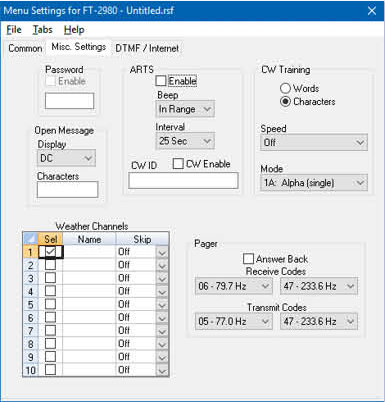Viewport: 385px width, 402px height.
Task: Switch to the Common tab
Action: pos(25,48)
